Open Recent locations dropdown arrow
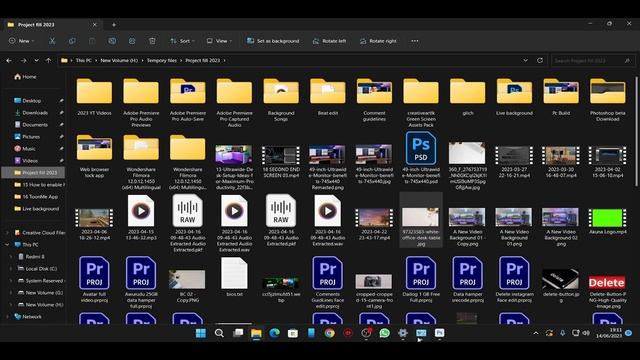640x360 pixels. point(36,60)
